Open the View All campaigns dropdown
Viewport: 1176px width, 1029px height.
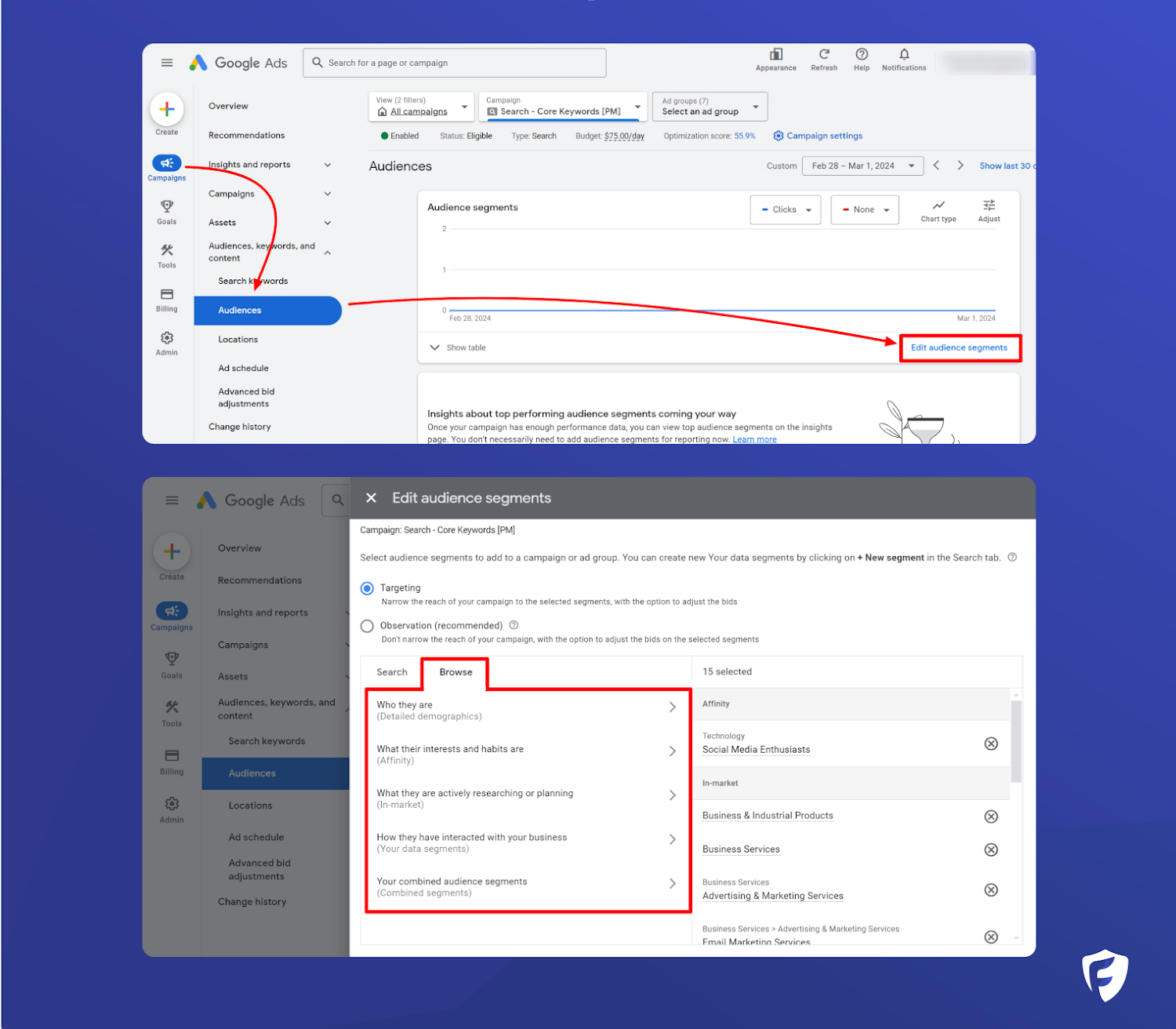[422, 107]
